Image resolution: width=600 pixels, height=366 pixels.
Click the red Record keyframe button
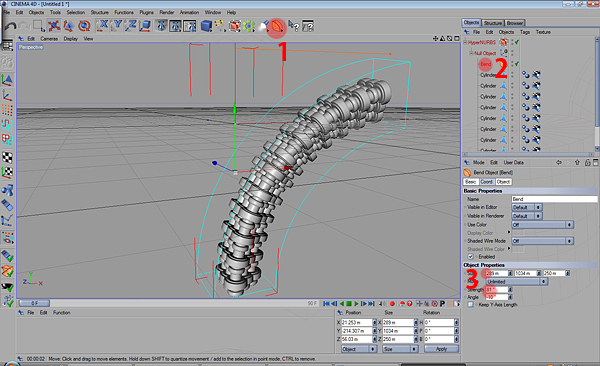pyautogui.click(x=392, y=304)
